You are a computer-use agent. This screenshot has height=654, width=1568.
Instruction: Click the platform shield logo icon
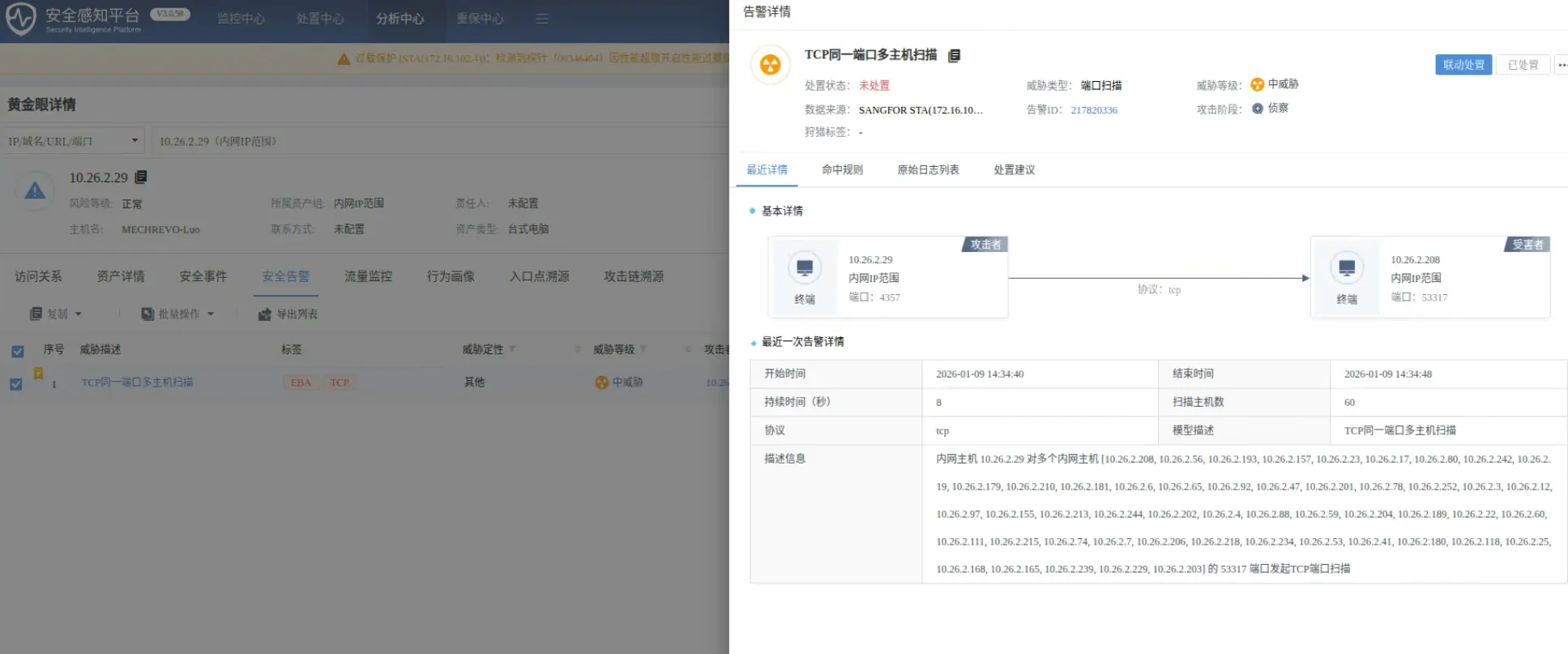(x=21, y=19)
